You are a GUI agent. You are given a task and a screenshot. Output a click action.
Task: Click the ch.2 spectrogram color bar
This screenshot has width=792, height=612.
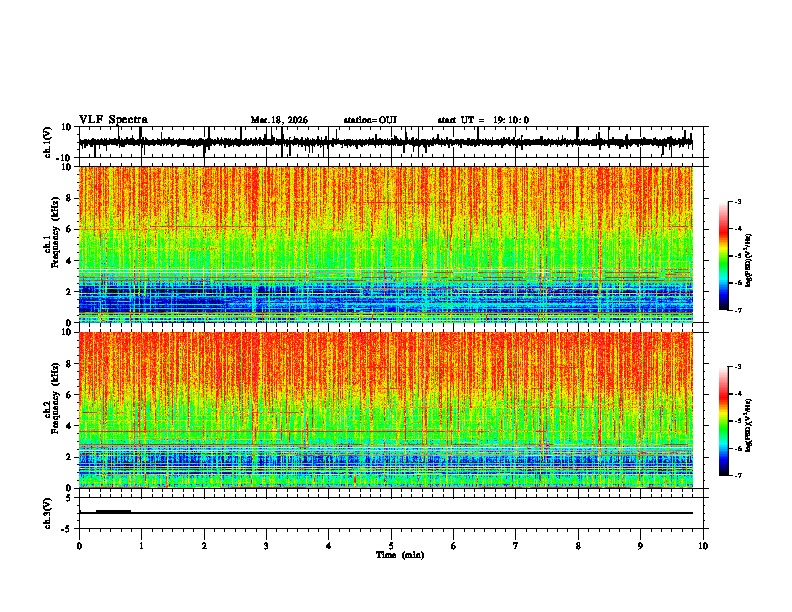click(723, 421)
